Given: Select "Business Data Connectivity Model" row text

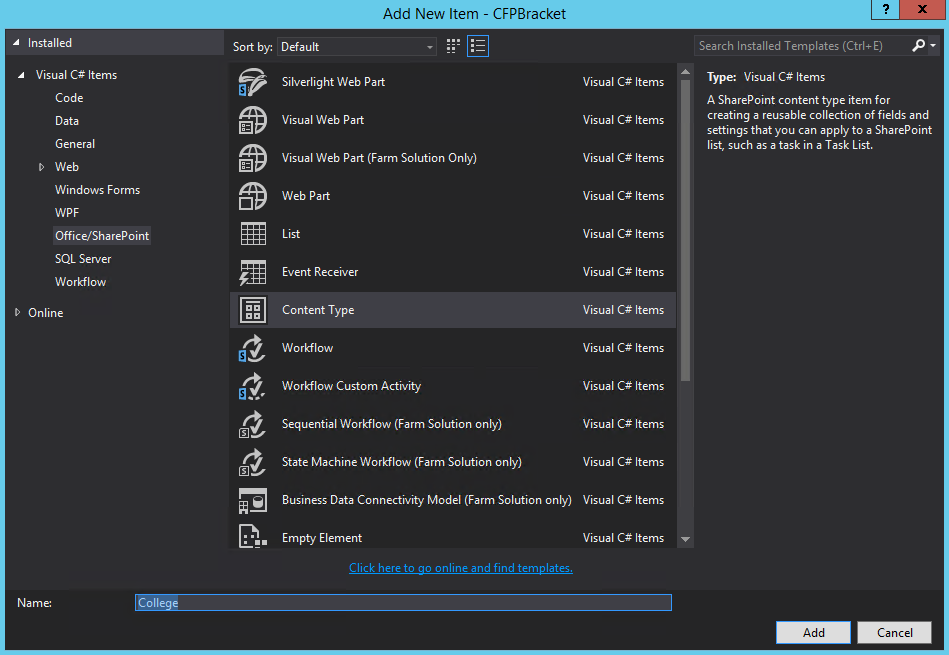Looking at the screenshot, I should [x=426, y=500].
